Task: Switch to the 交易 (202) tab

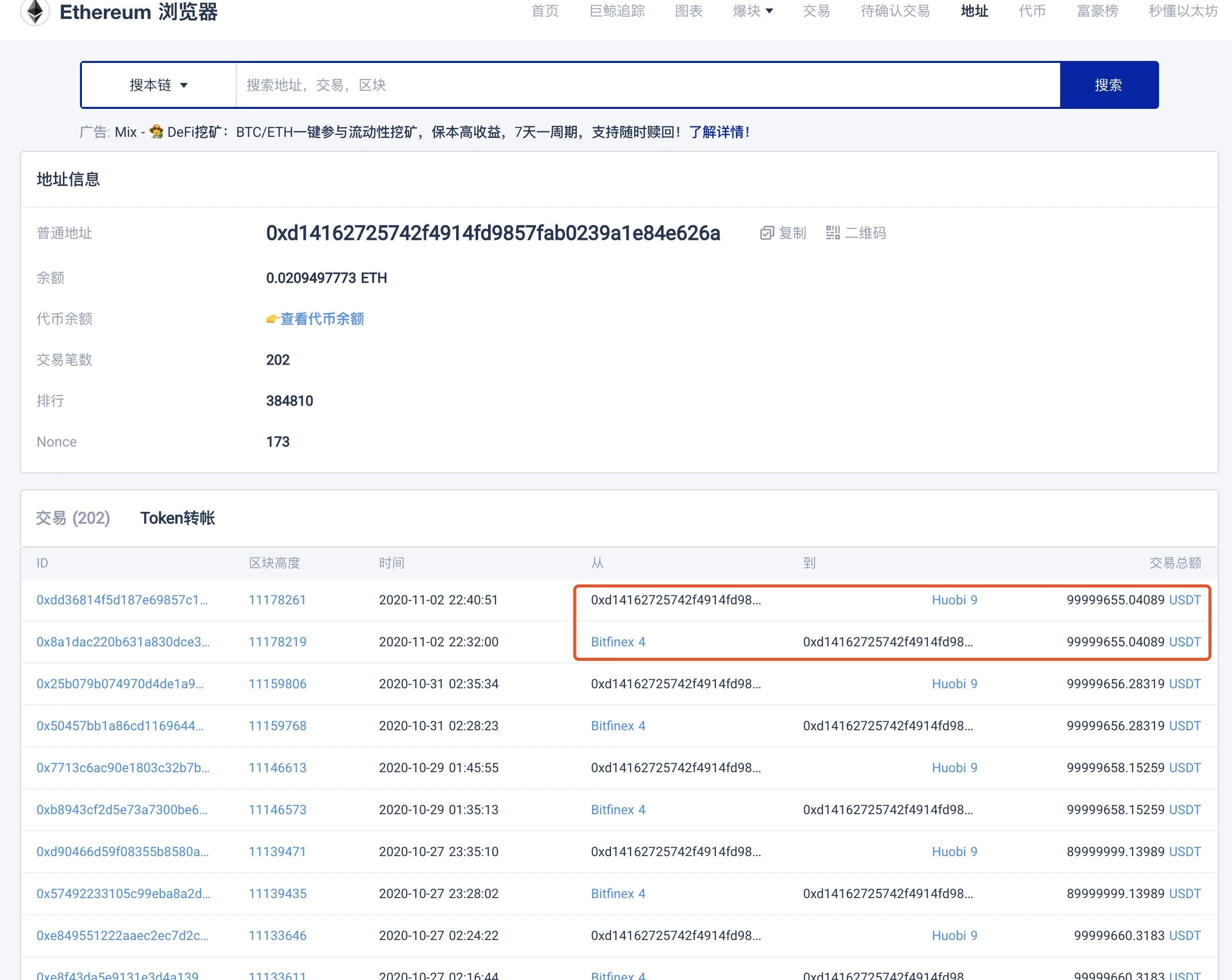Action: click(x=72, y=517)
